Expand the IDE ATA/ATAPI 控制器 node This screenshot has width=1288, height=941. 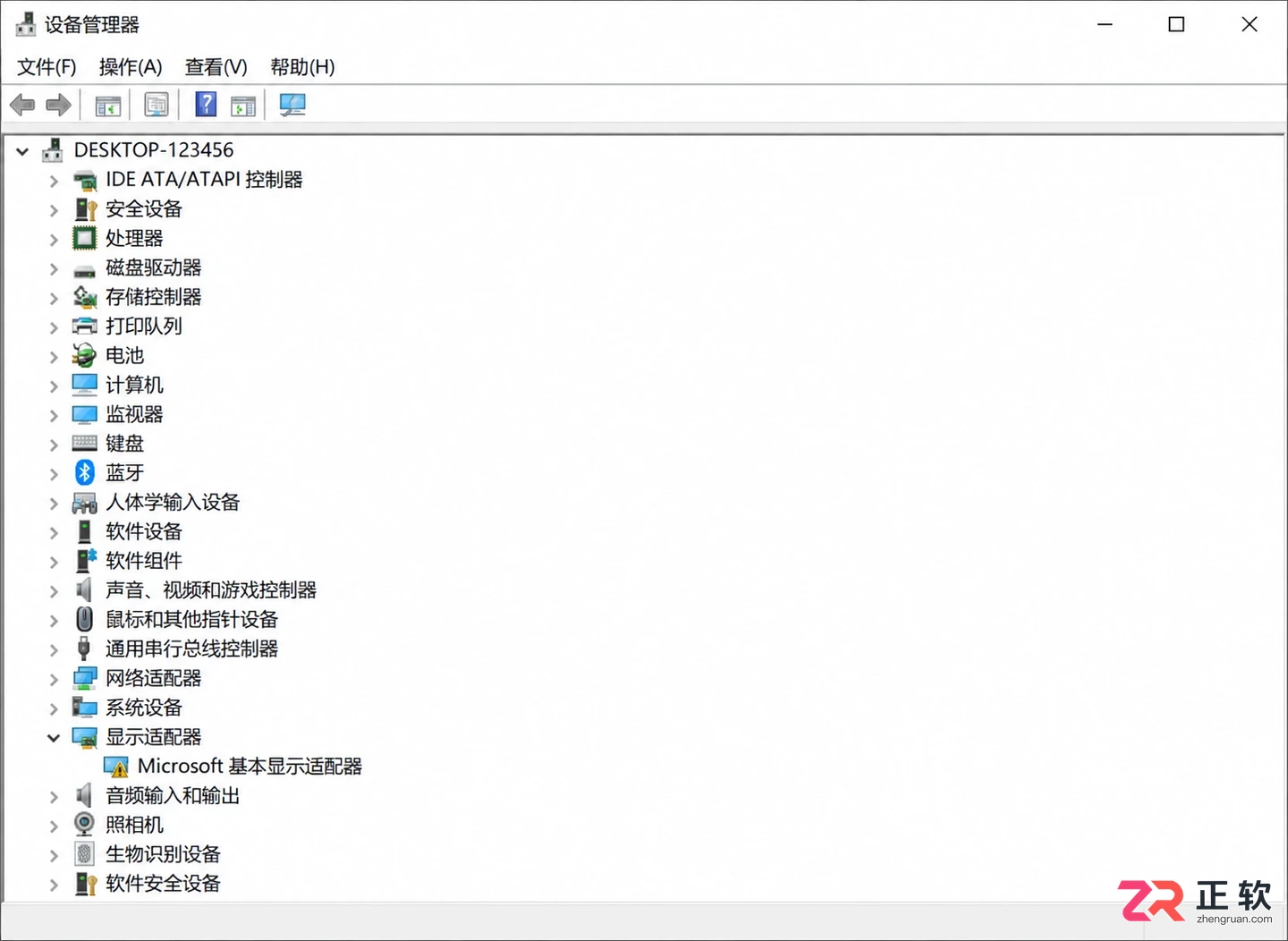54,181
